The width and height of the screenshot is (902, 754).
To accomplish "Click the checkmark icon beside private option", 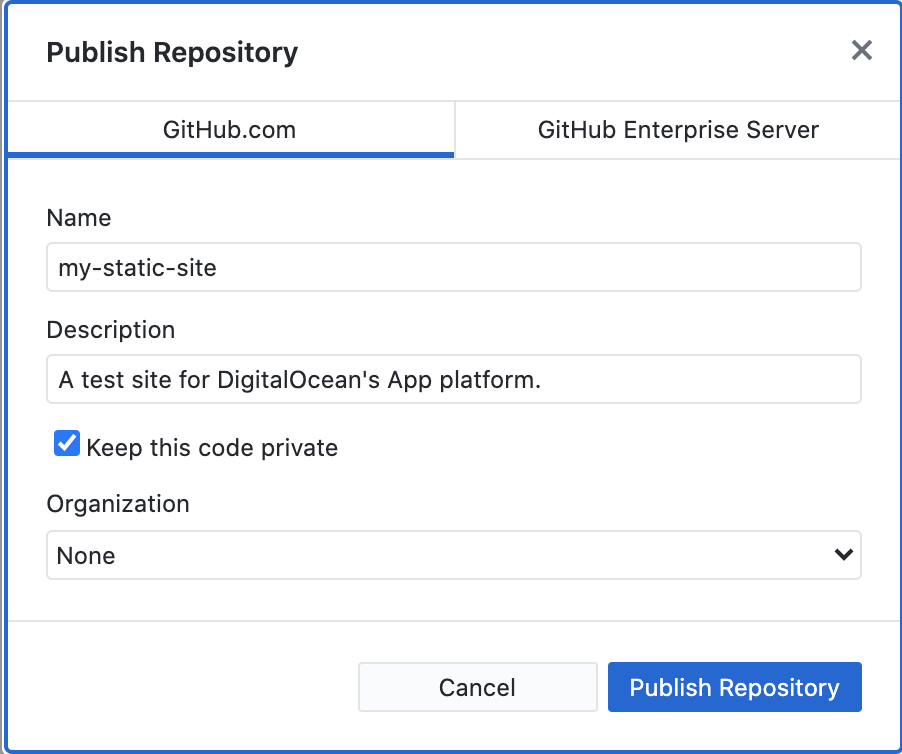I will pos(67,445).
